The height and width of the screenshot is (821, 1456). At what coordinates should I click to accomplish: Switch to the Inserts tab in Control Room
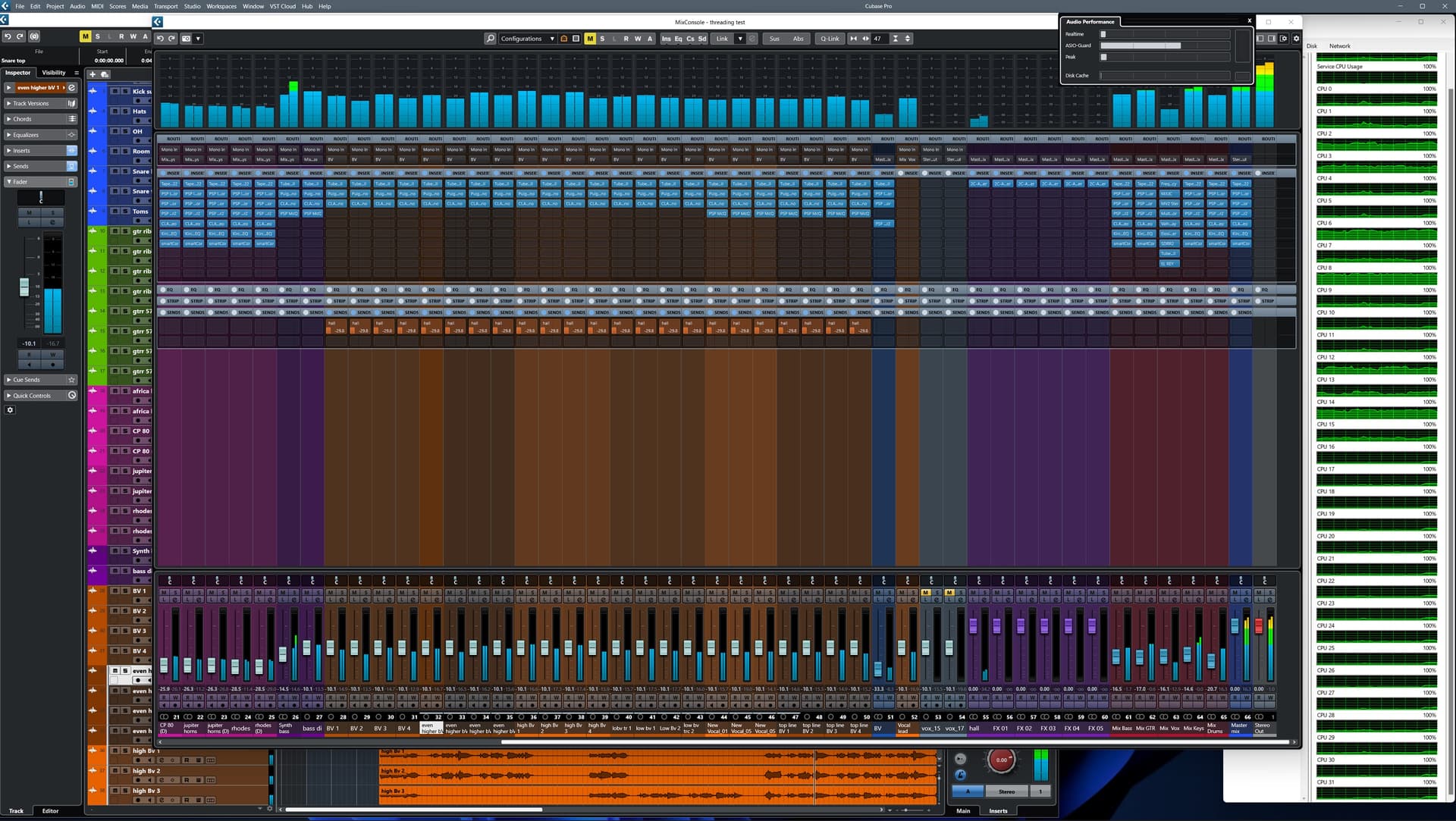(998, 810)
